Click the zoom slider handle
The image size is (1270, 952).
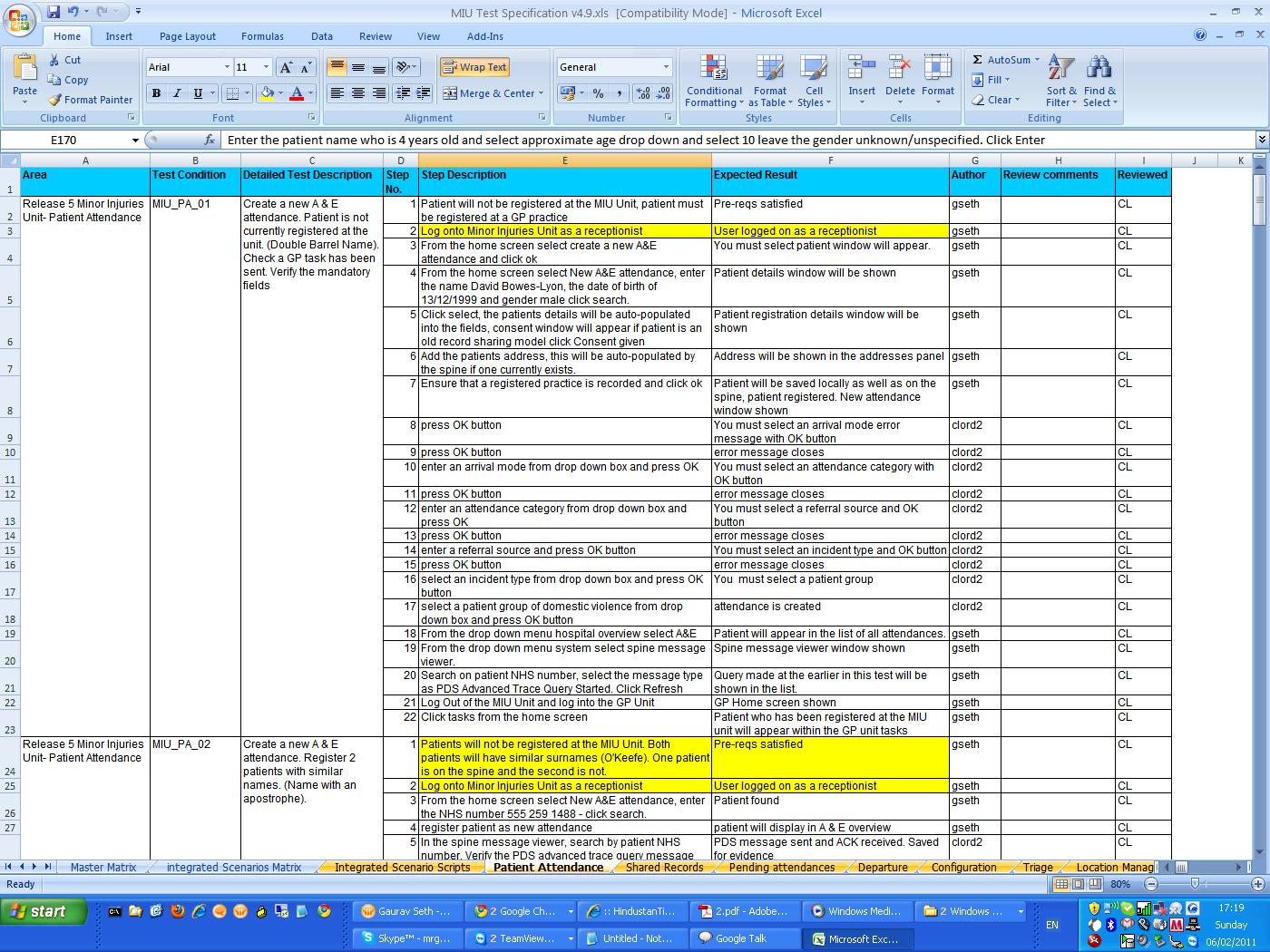coord(1195,884)
